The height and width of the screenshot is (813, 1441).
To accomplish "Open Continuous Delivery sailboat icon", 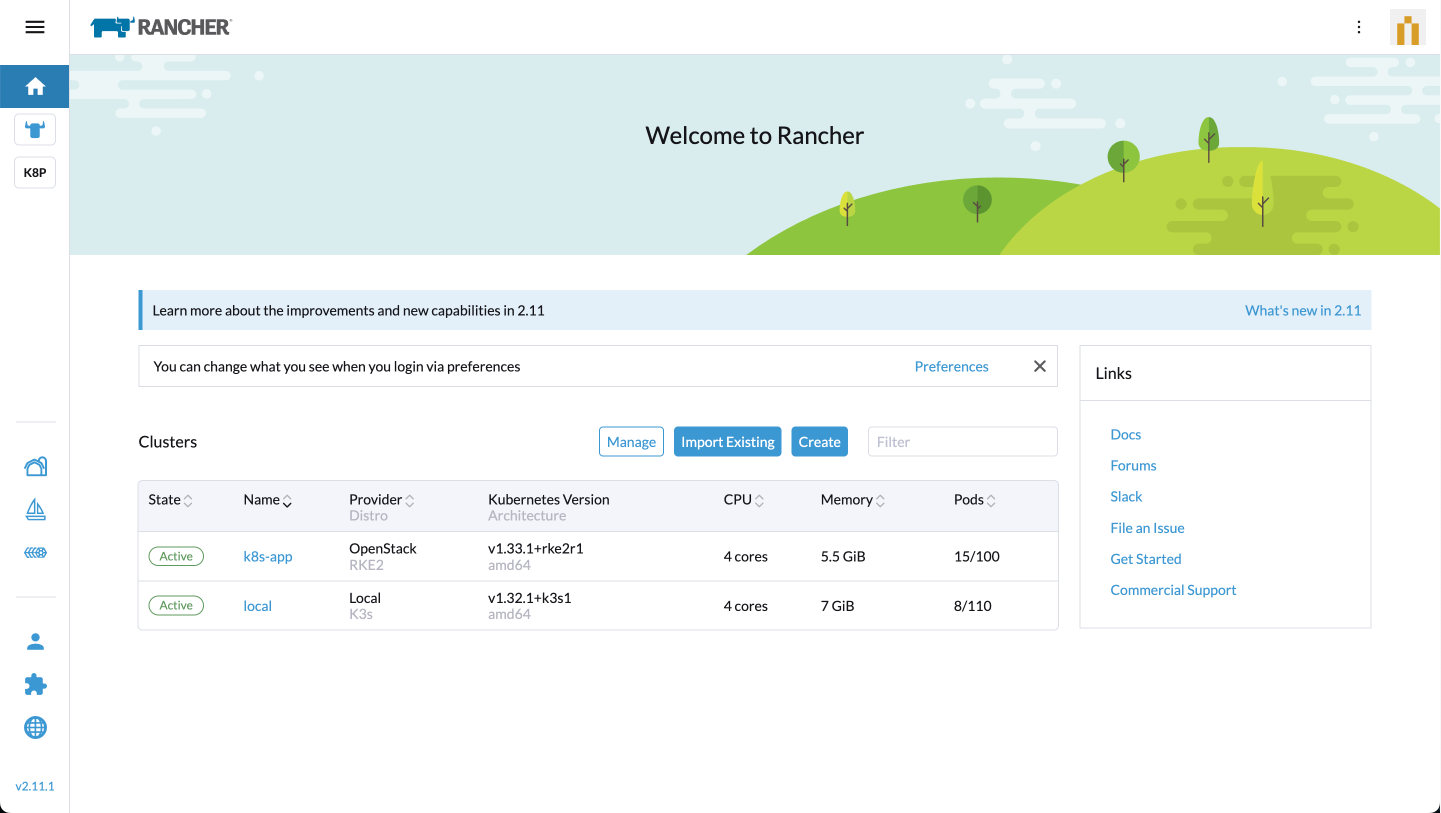I will coord(35,510).
